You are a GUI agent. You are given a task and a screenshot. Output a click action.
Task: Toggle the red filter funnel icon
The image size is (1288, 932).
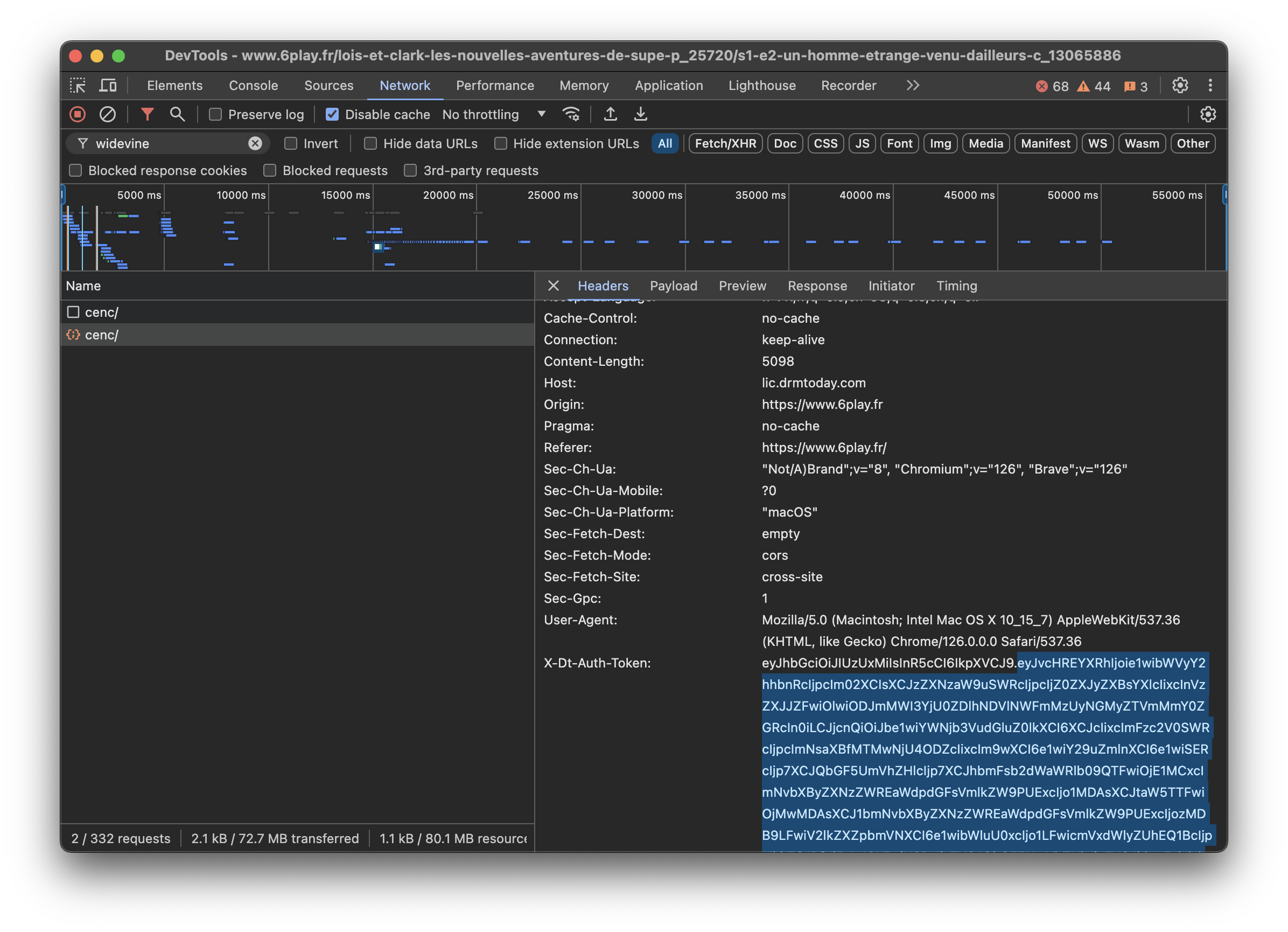[x=147, y=114]
